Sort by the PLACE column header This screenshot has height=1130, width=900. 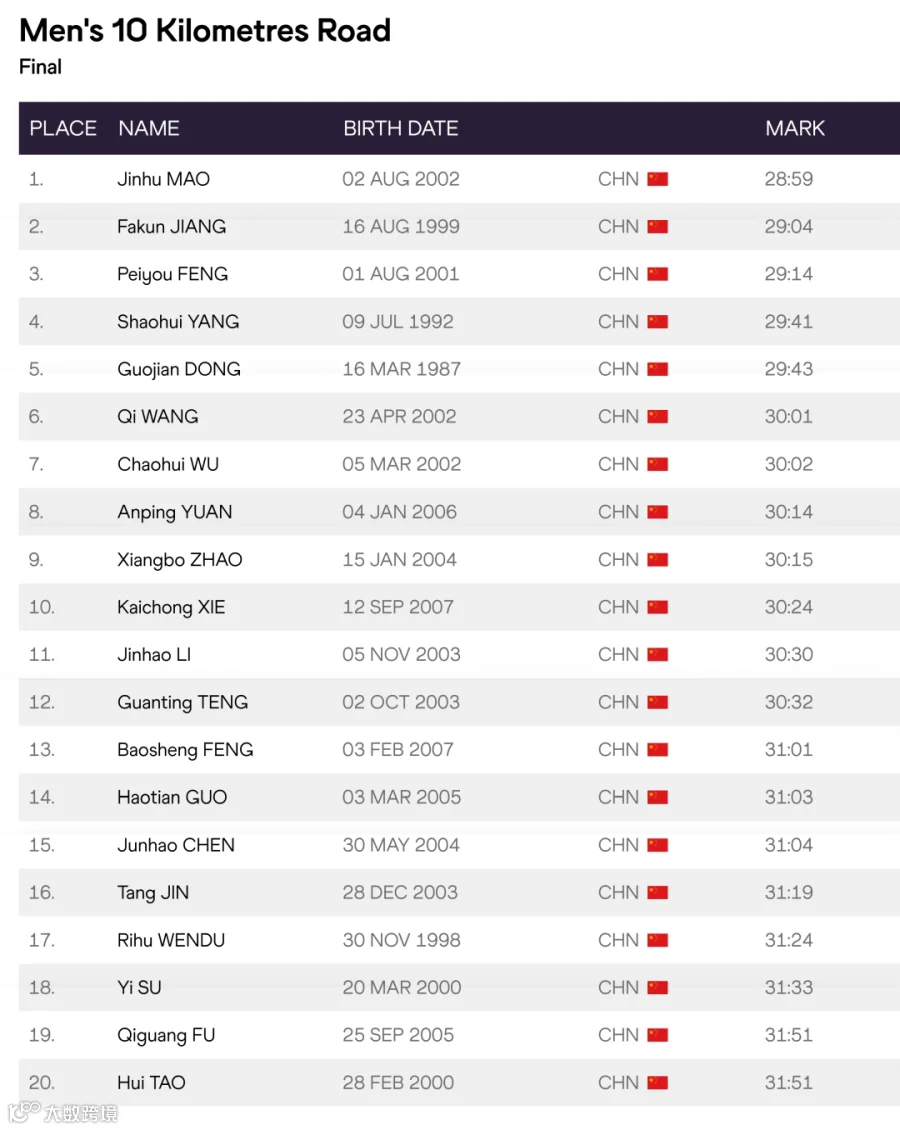coord(63,128)
